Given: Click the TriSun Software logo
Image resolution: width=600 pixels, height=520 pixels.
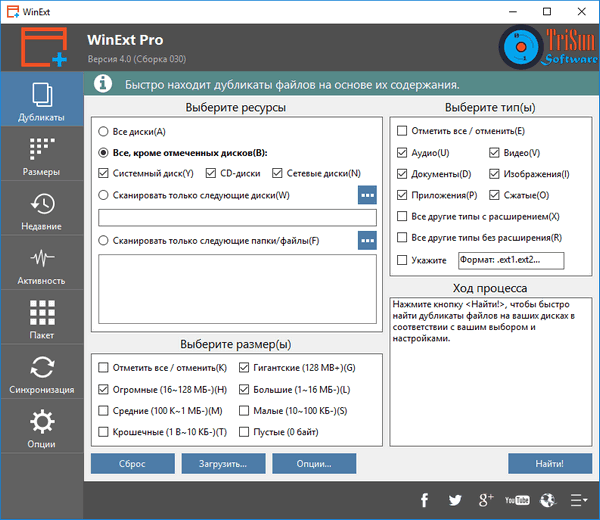Looking at the screenshot, I should (x=548, y=47).
